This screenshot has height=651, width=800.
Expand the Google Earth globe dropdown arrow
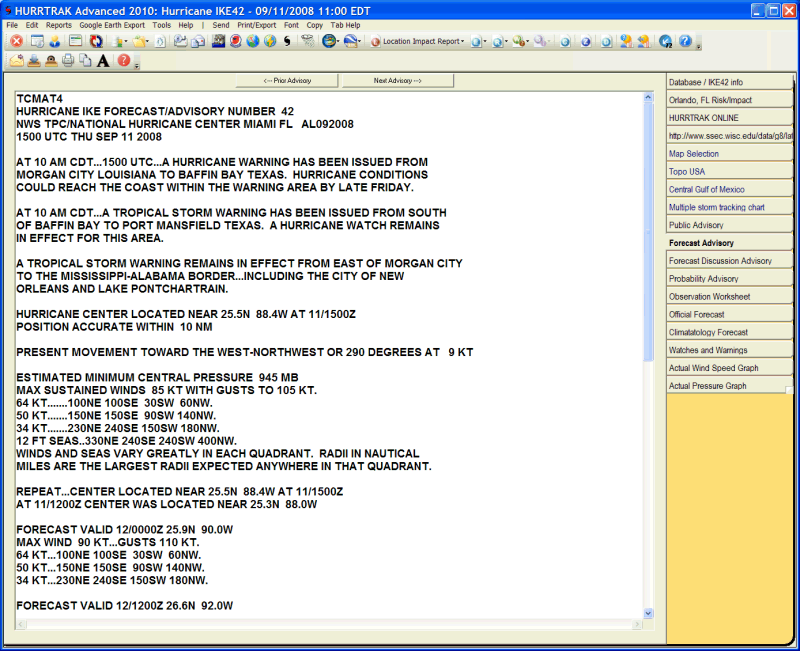point(340,42)
